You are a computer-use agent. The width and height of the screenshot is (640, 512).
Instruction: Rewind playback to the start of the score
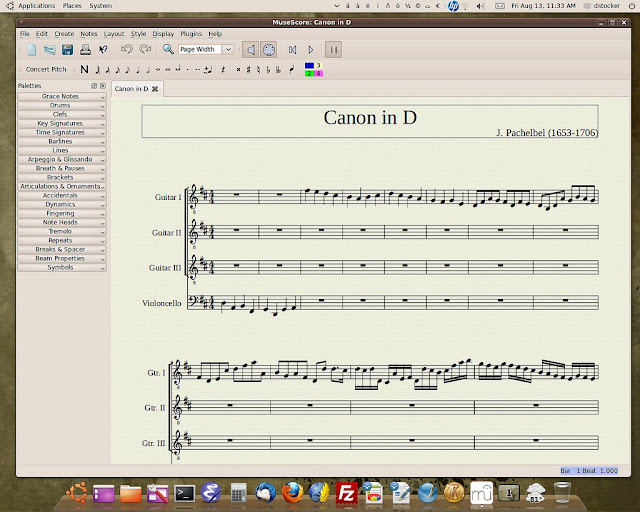292,50
